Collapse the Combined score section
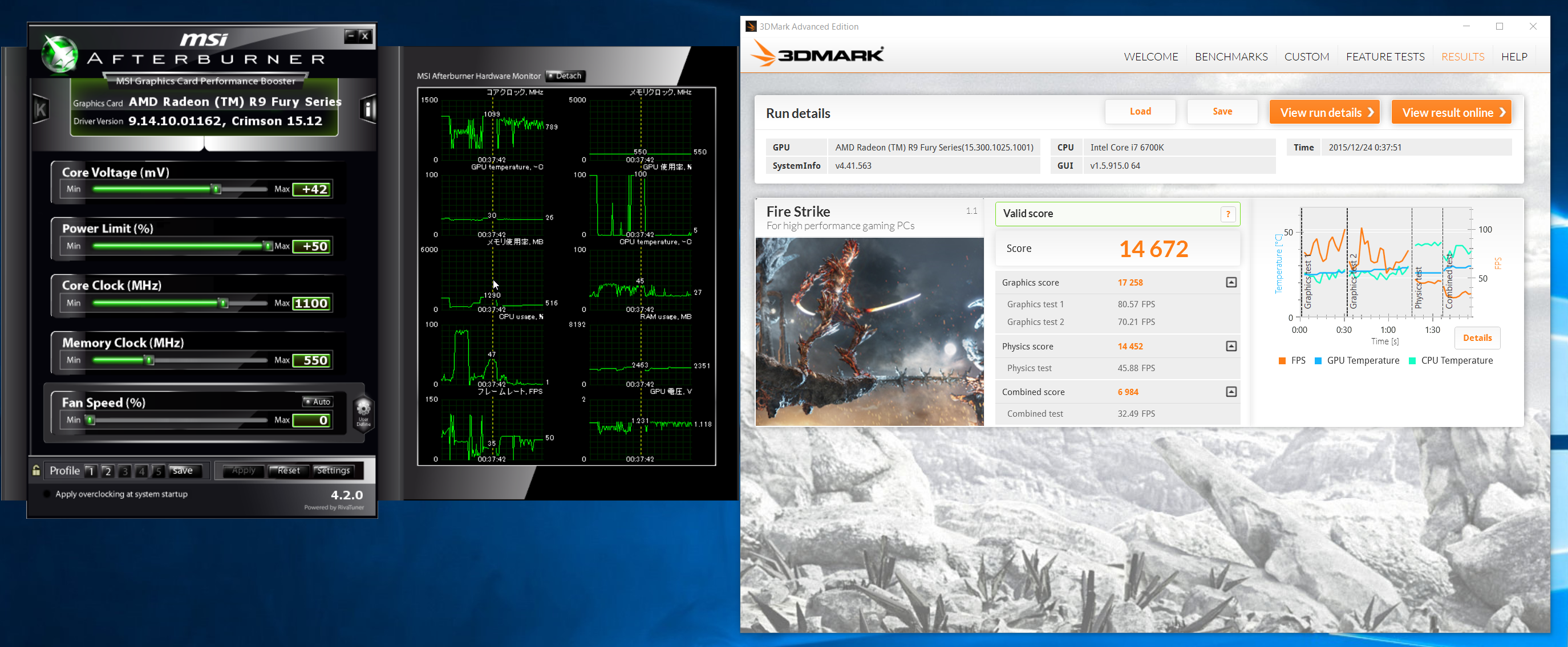Screen dimensions: 1568x647 click(x=1231, y=392)
